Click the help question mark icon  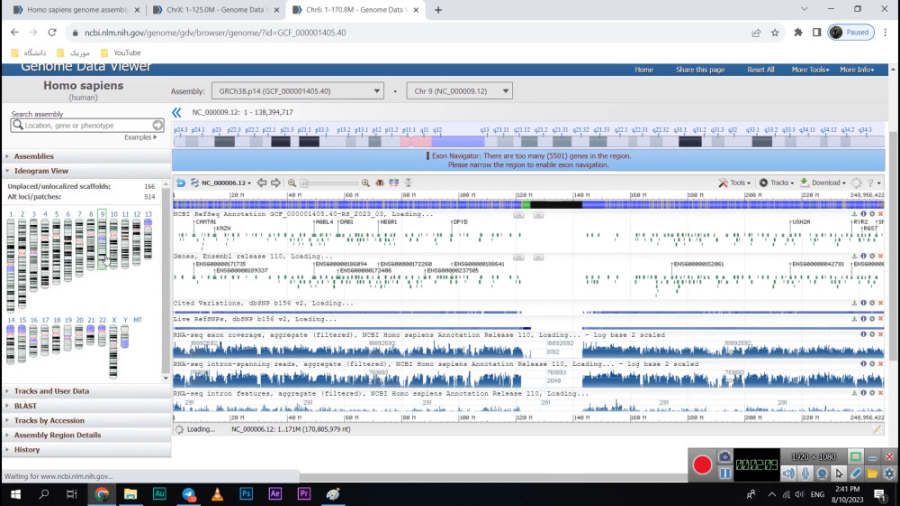[x=871, y=183]
